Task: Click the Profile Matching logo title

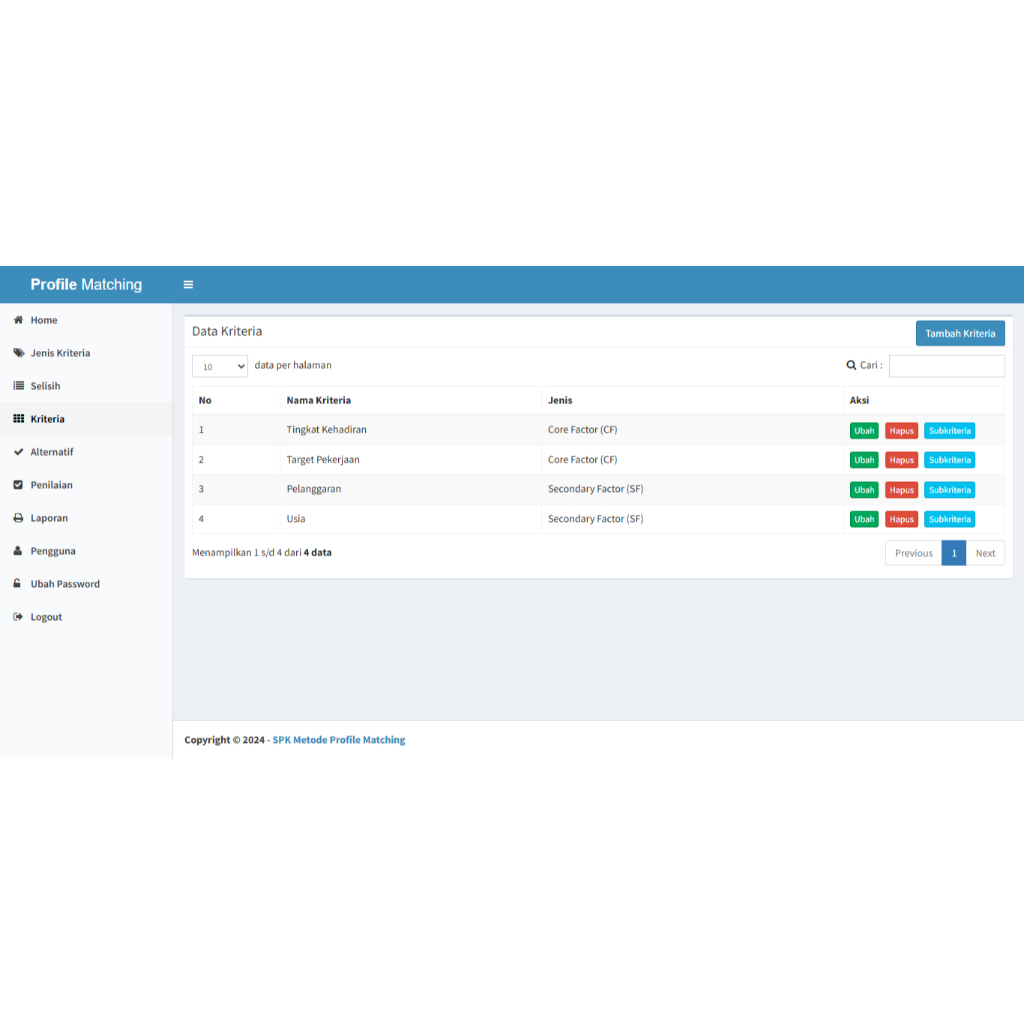Action: click(86, 285)
